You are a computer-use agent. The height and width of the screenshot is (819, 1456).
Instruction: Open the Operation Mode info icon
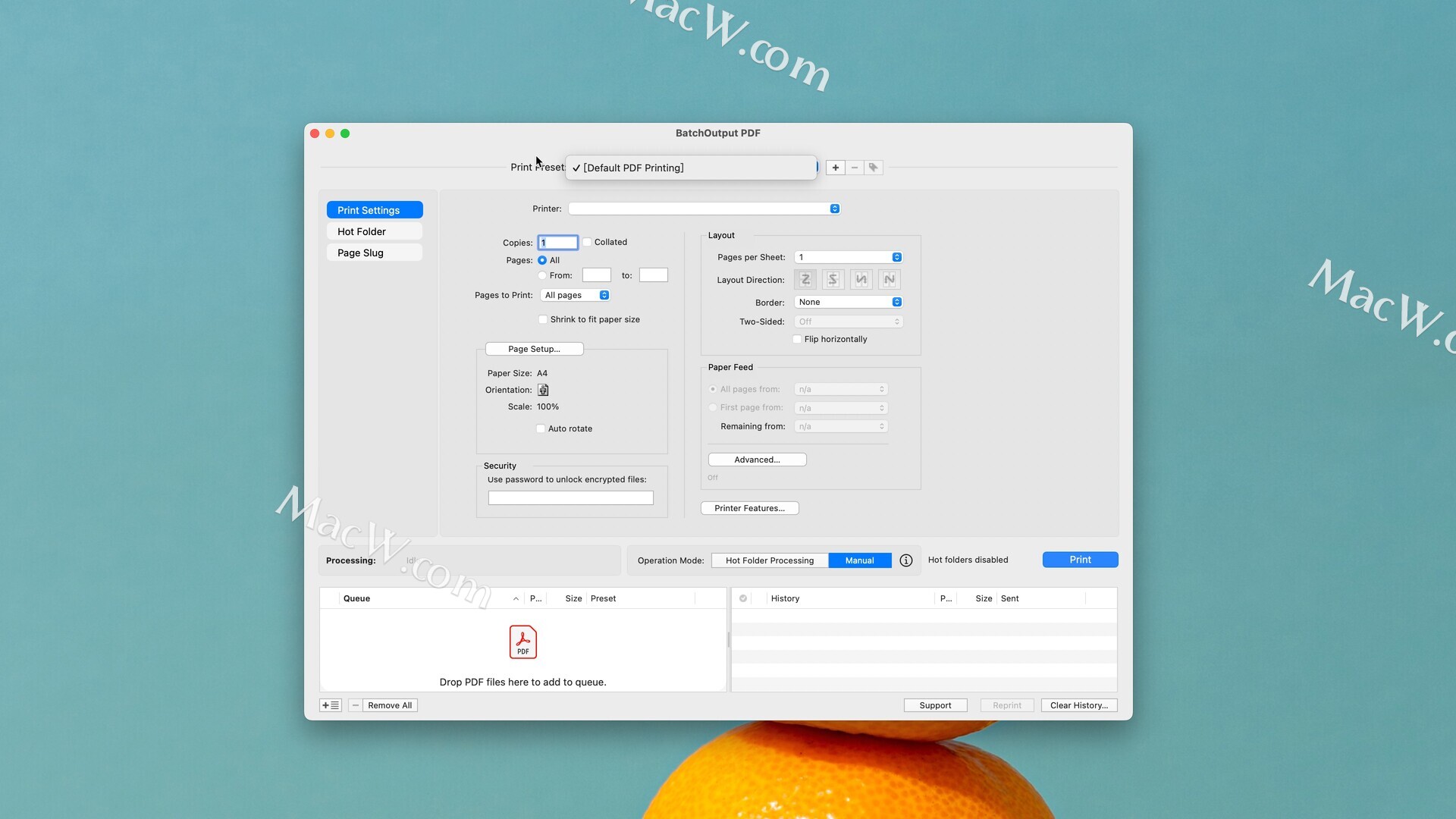[x=906, y=560]
